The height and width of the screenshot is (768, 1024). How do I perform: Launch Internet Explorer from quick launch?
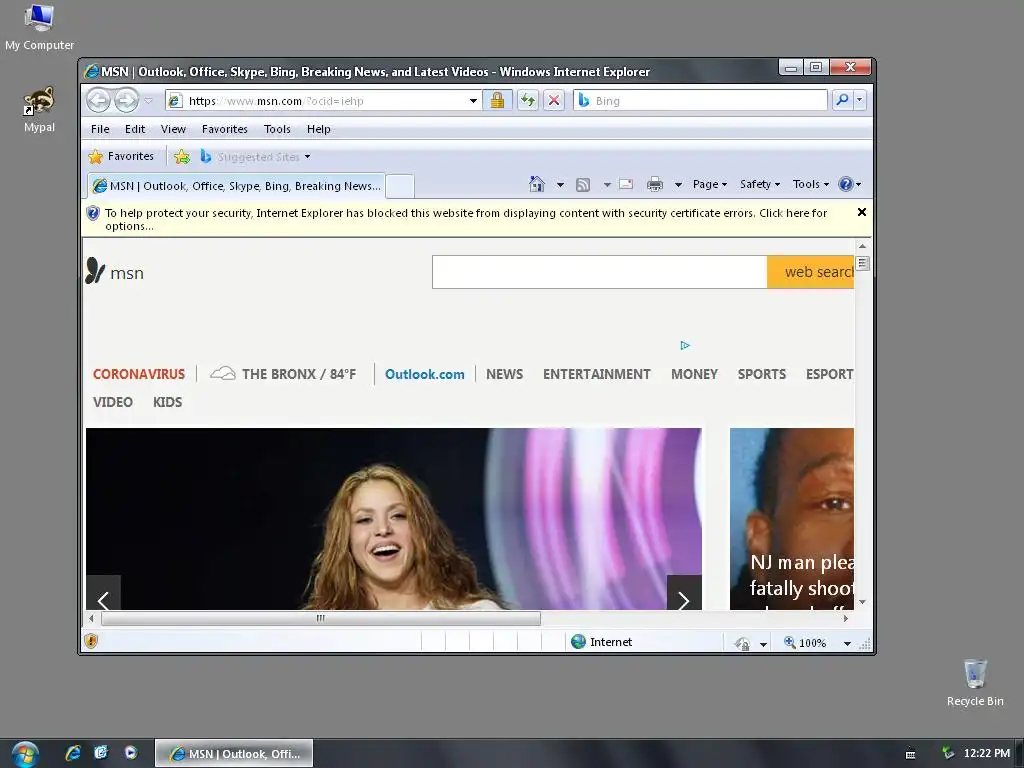click(73, 753)
